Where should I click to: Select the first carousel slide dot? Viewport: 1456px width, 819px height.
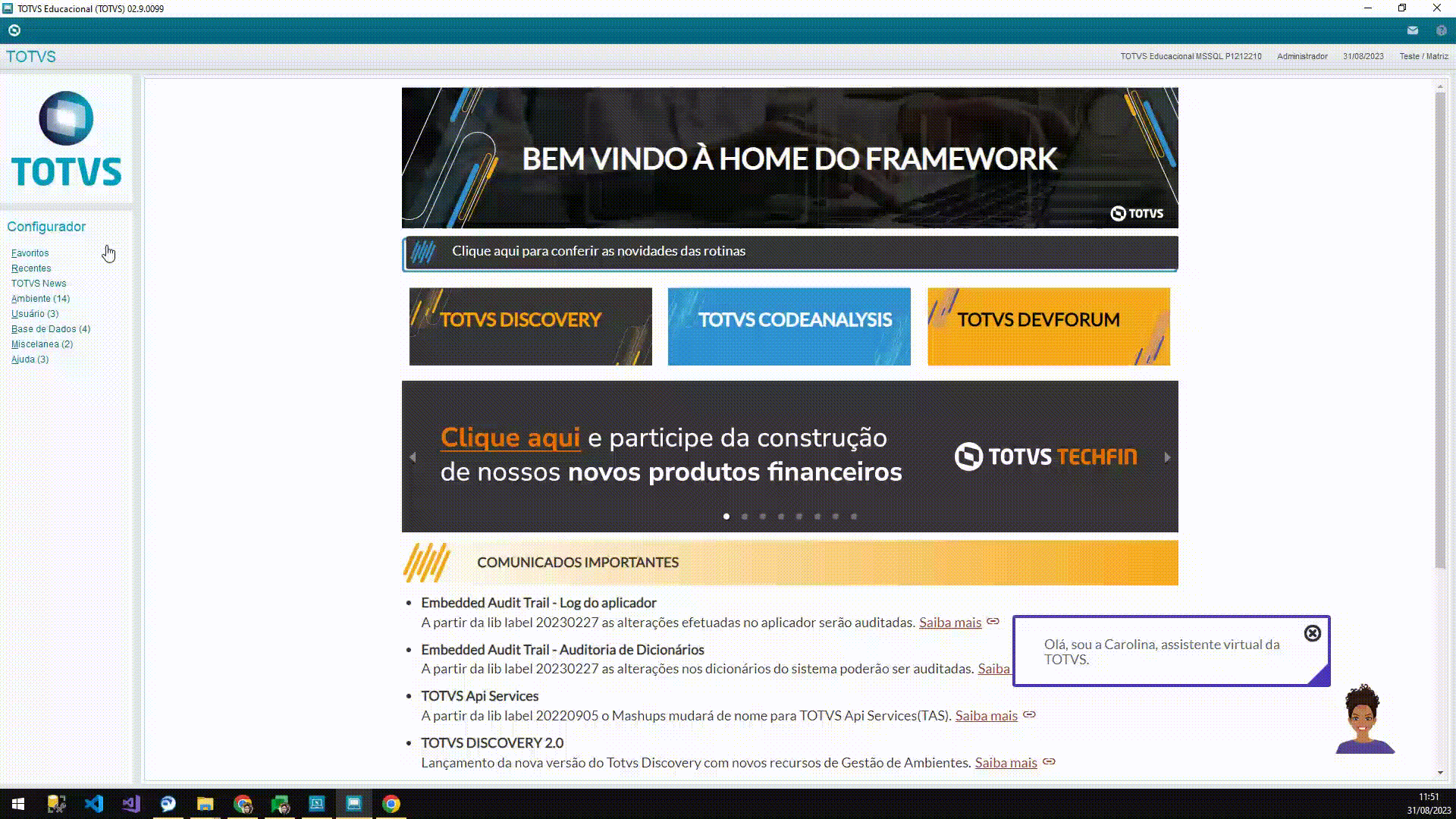[x=726, y=516]
